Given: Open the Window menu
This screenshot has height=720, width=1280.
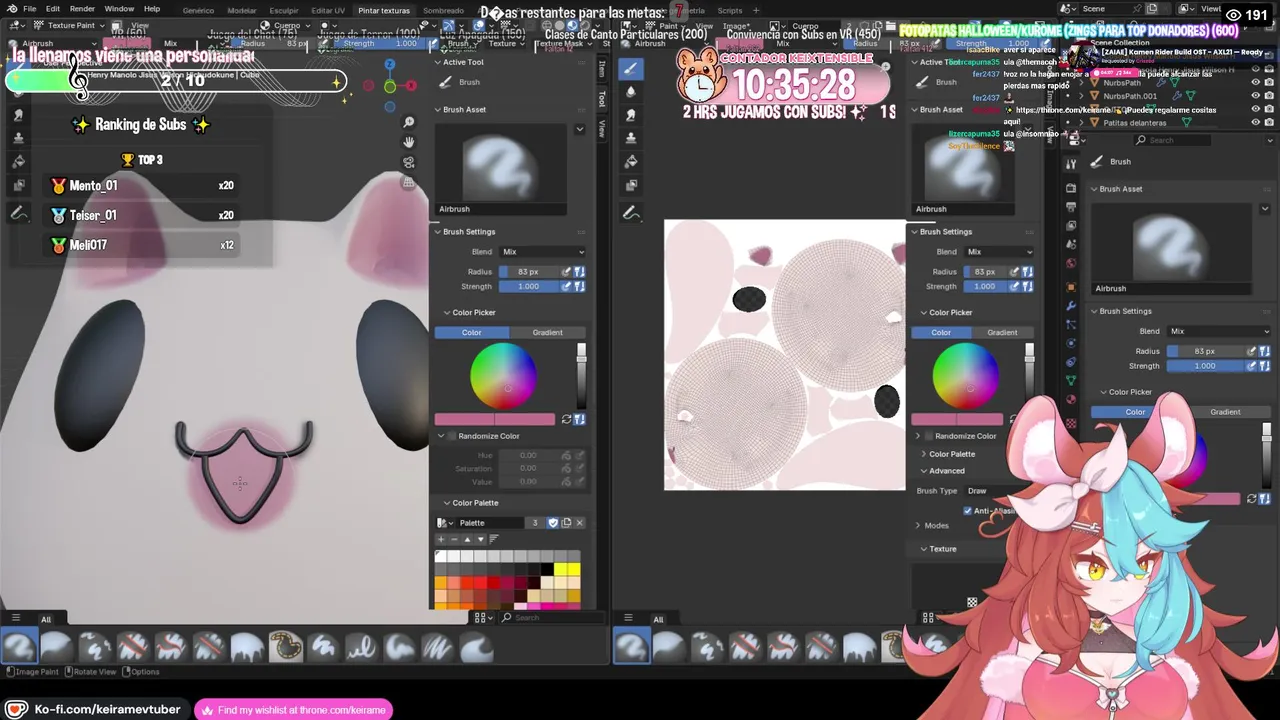Looking at the screenshot, I should pos(119,9).
